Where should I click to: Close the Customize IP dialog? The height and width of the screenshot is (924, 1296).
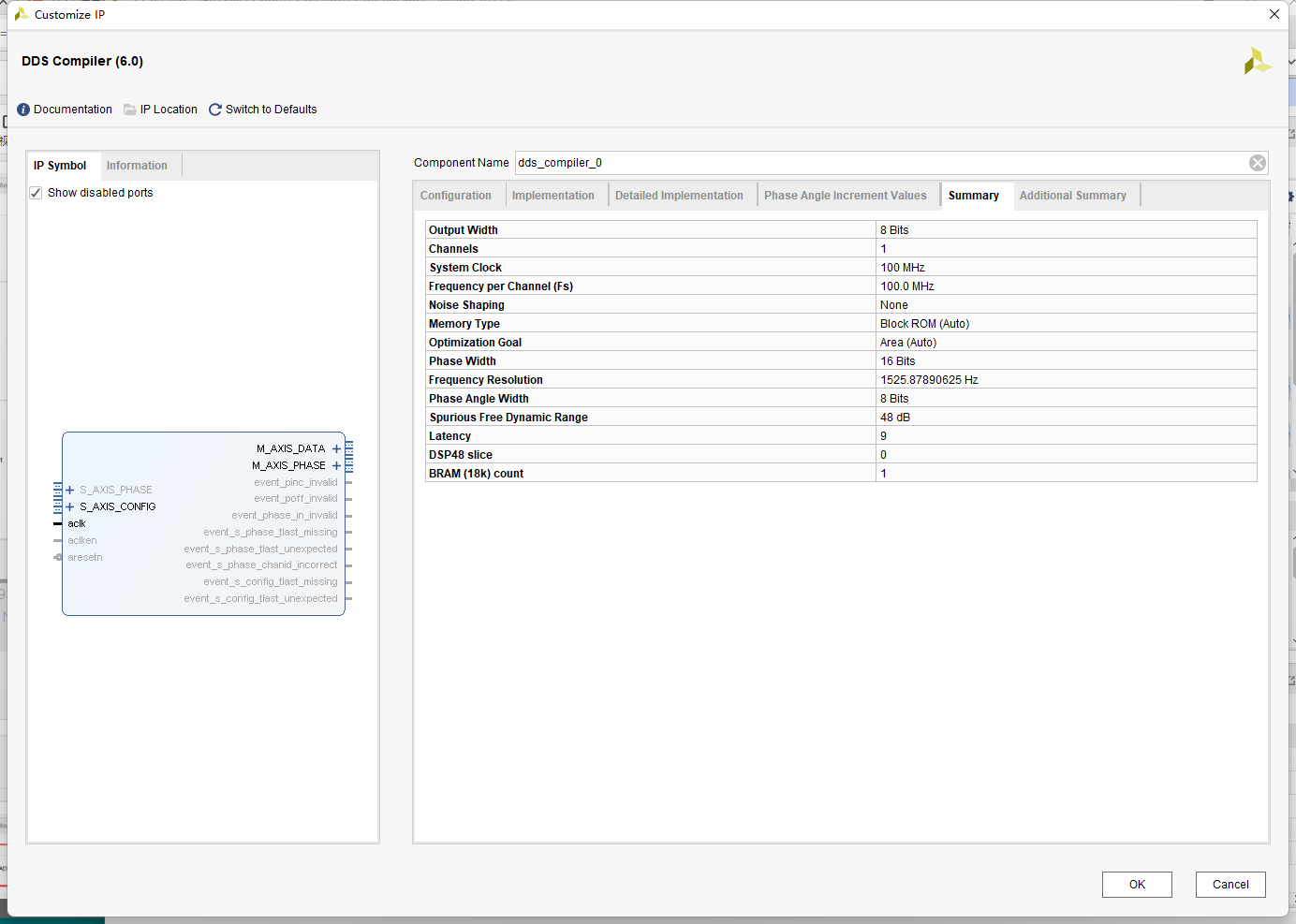click(1274, 14)
